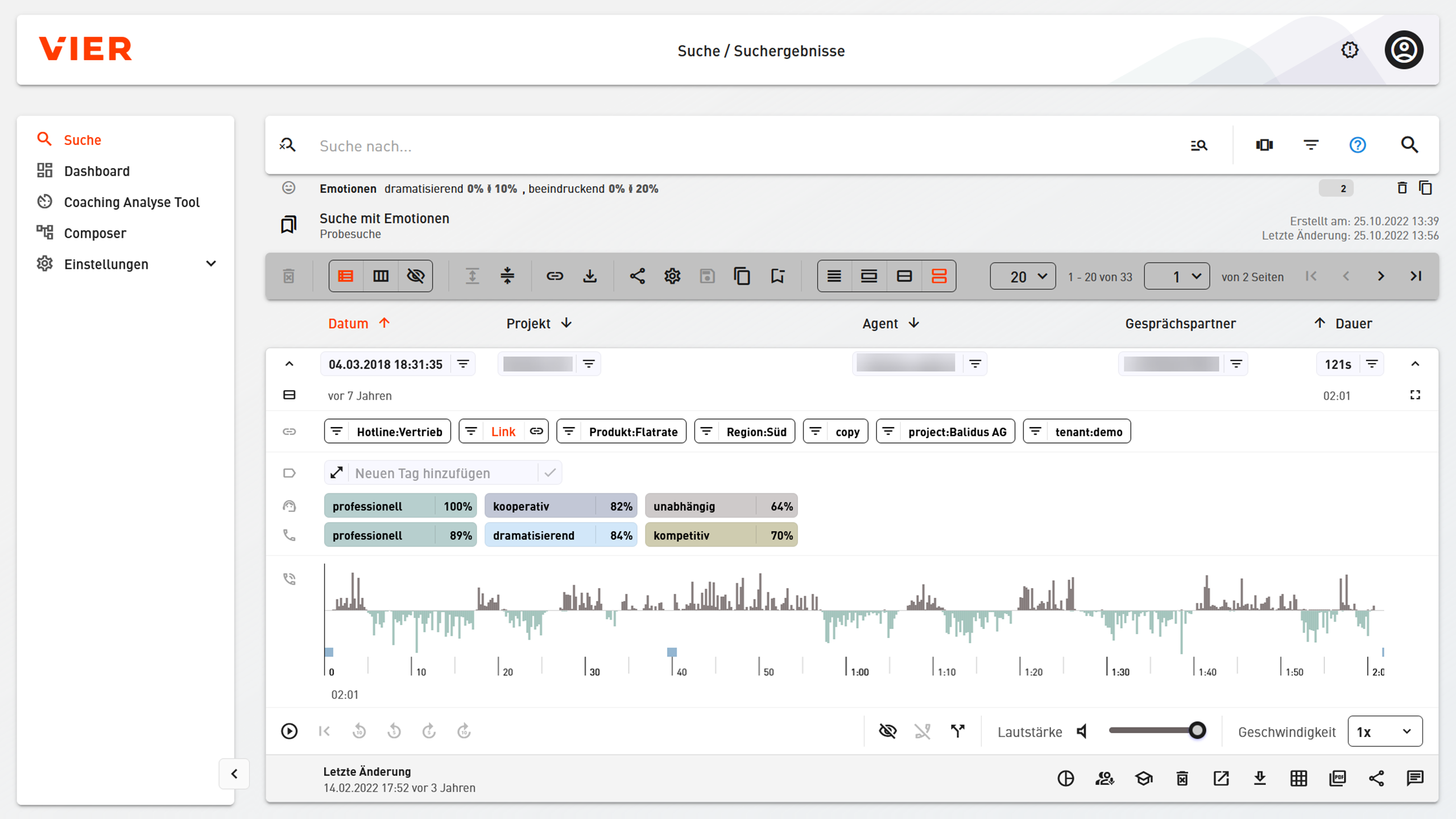Click the Link tag button
Viewport: 1456px width, 819px height.
(503, 432)
